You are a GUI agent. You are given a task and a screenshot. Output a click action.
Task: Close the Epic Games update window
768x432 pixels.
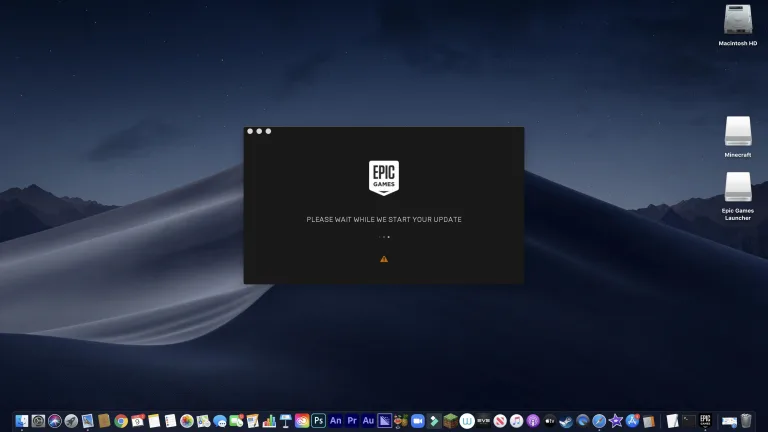pyautogui.click(x=250, y=131)
